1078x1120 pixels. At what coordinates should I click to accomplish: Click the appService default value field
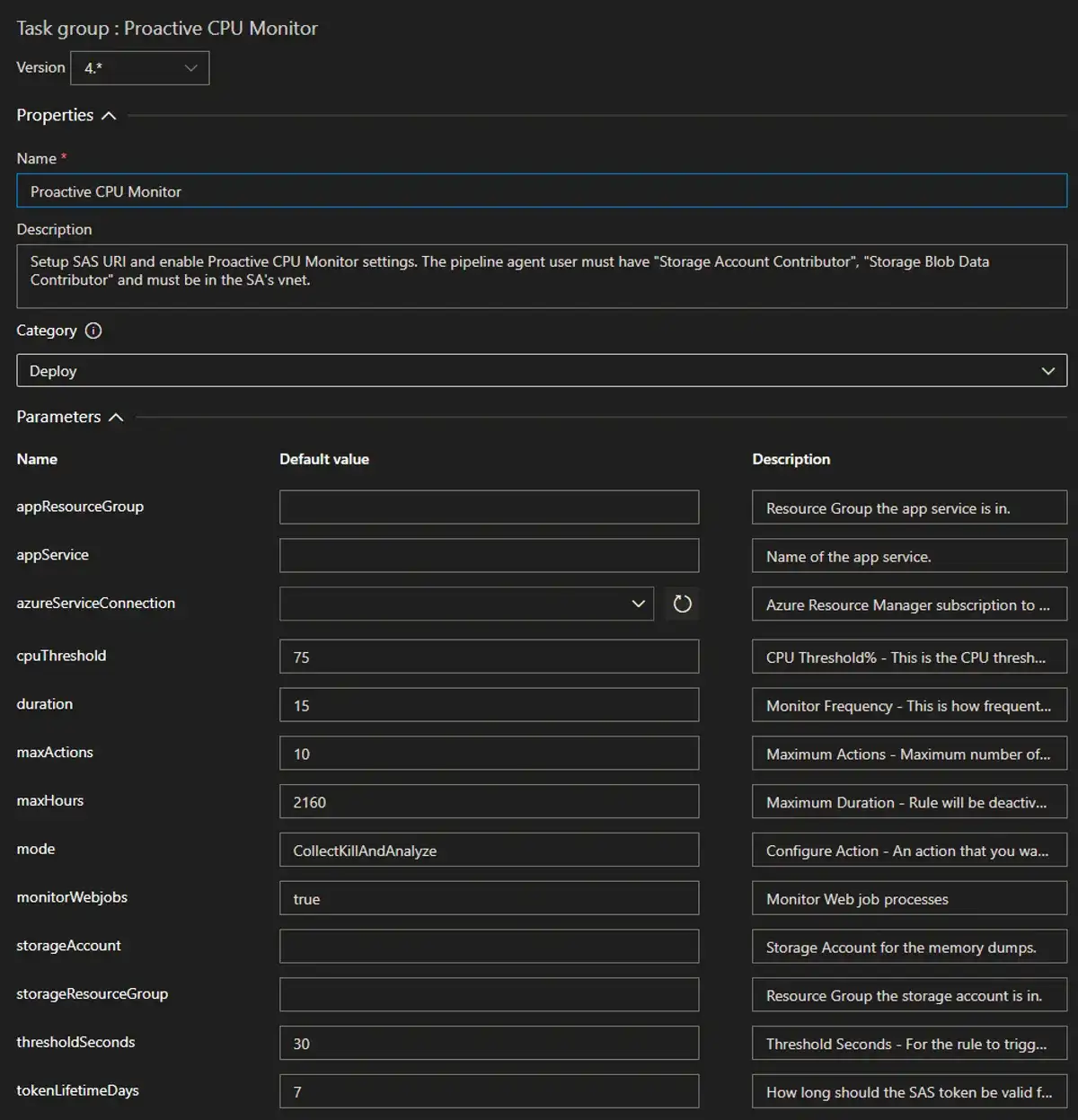point(489,555)
